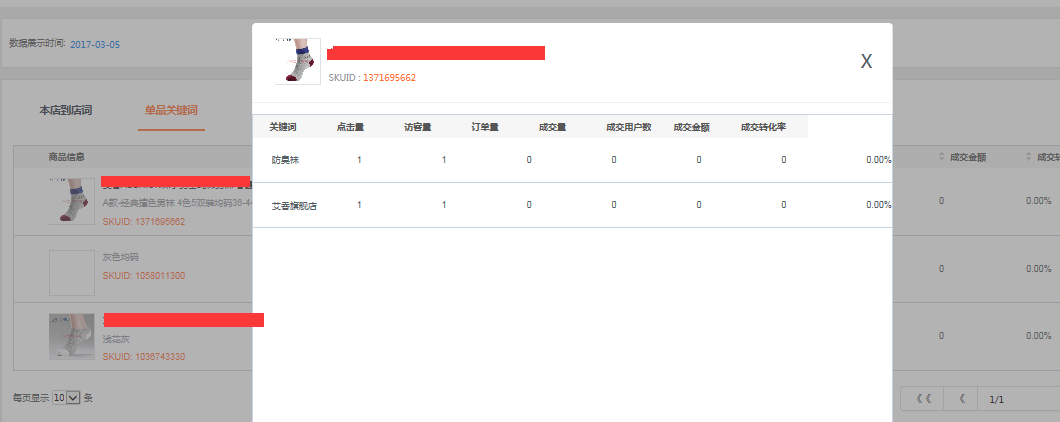Viewport: 1060px width, 422px height.
Task: Click SKUID 1058011300 in background list
Action: coord(143,276)
